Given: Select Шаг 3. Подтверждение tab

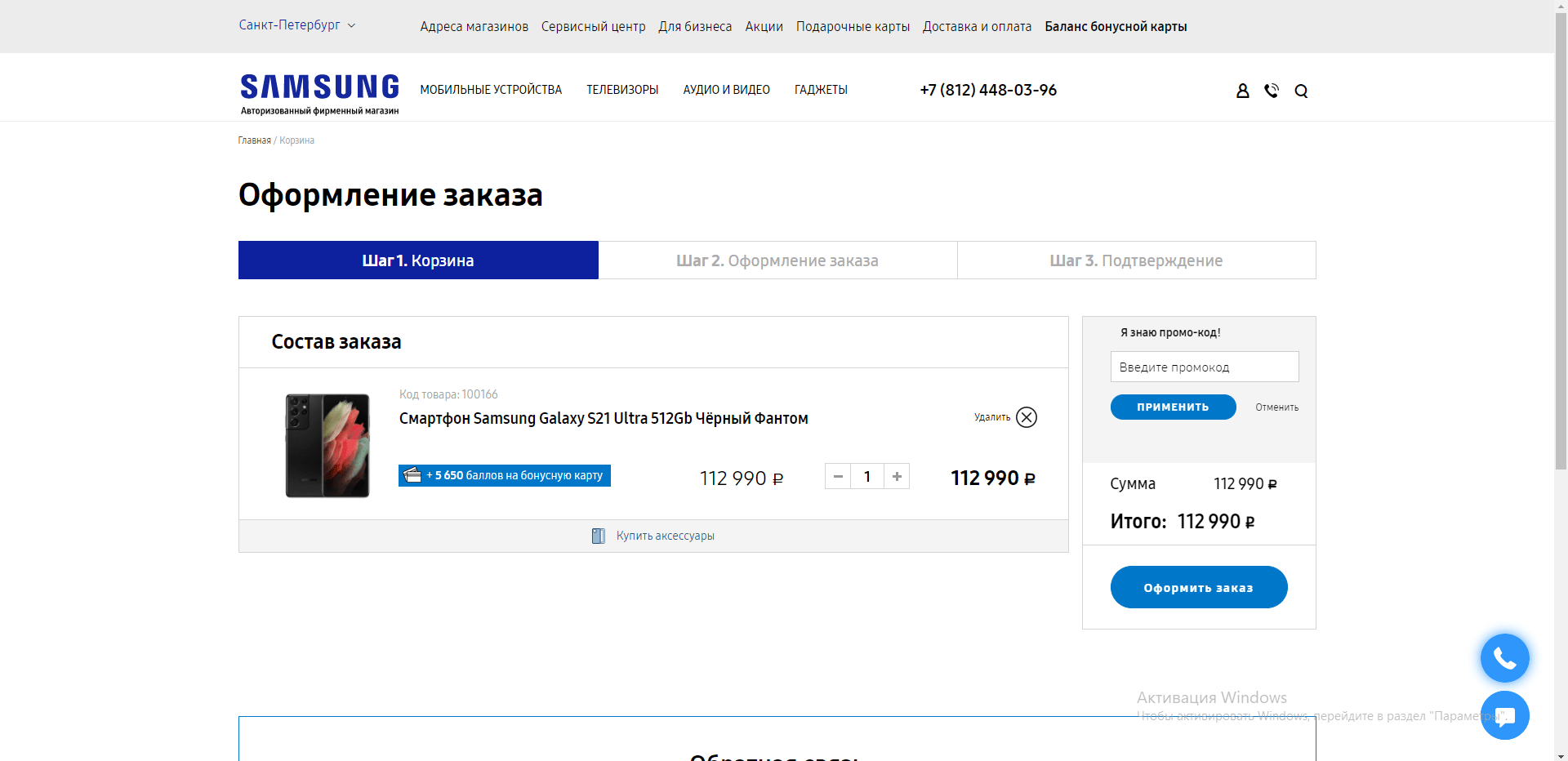Looking at the screenshot, I should 1136,260.
